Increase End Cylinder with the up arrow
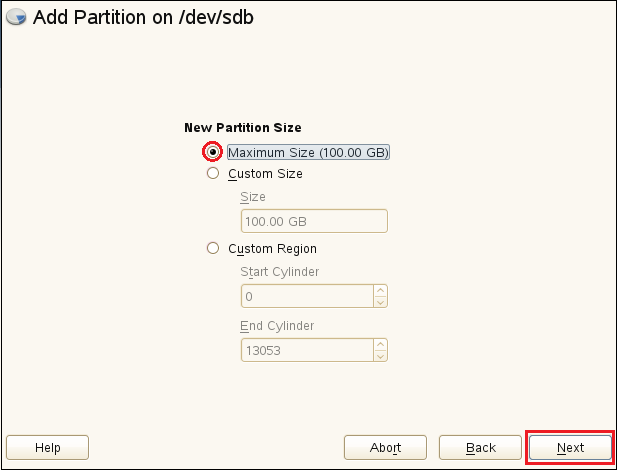Viewport: 617px width, 470px height. (x=380, y=345)
